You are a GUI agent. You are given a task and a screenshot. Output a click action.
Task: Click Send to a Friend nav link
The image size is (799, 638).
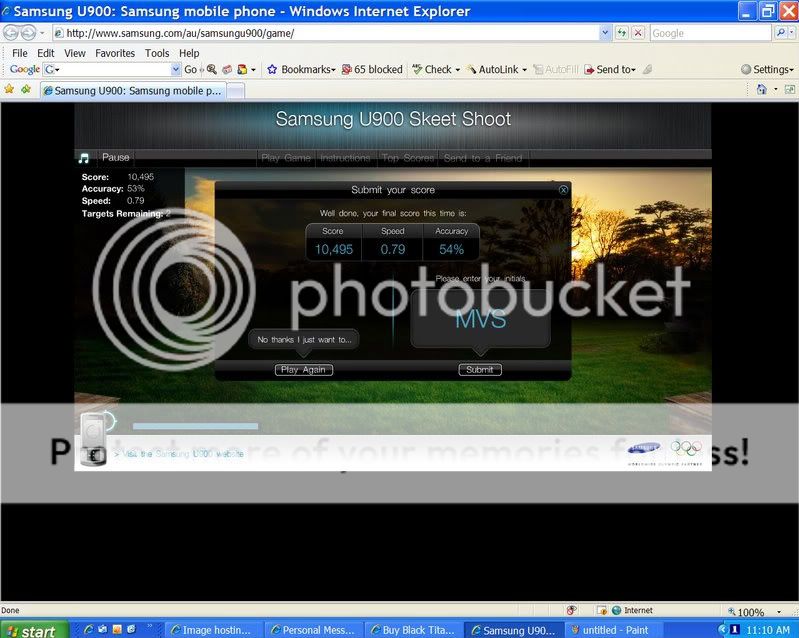(483, 158)
